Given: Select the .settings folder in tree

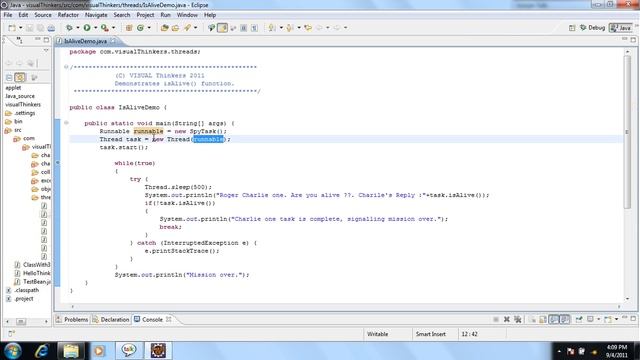Looking at the screenshot, I should point(20,113).
